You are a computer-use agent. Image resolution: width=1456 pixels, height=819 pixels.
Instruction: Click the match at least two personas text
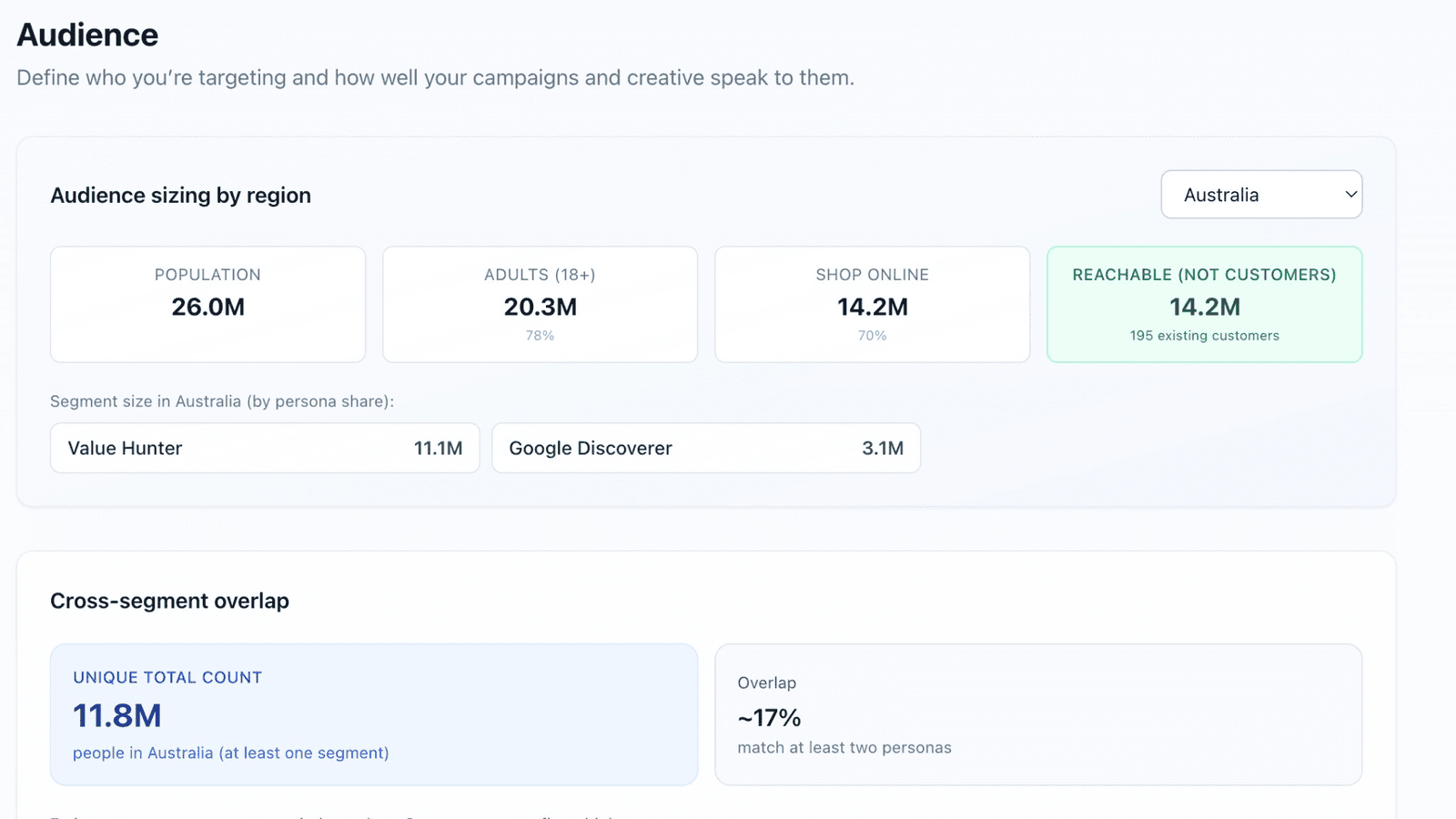[844, 748]
